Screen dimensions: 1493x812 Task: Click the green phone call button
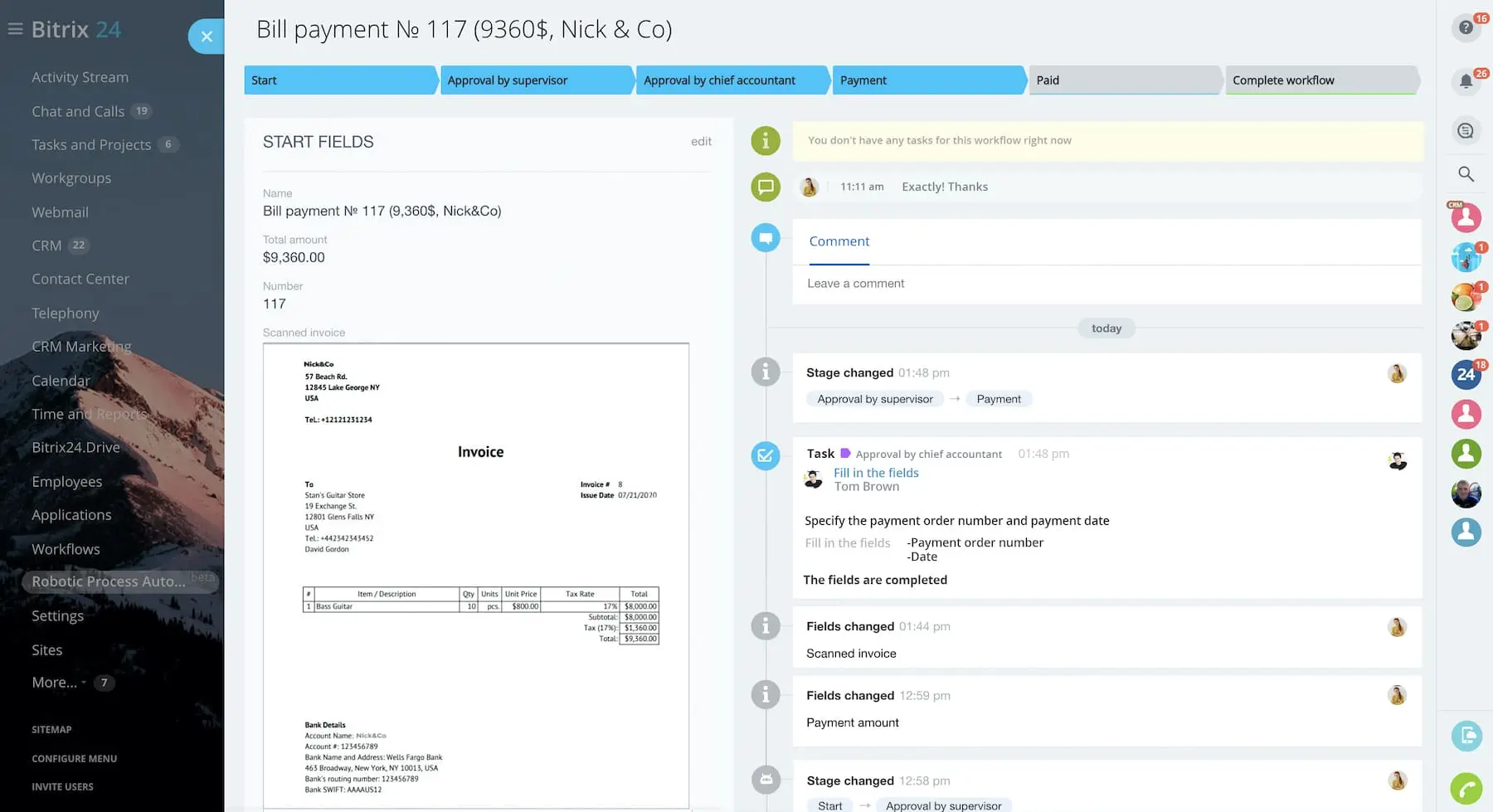point(1466,788)
